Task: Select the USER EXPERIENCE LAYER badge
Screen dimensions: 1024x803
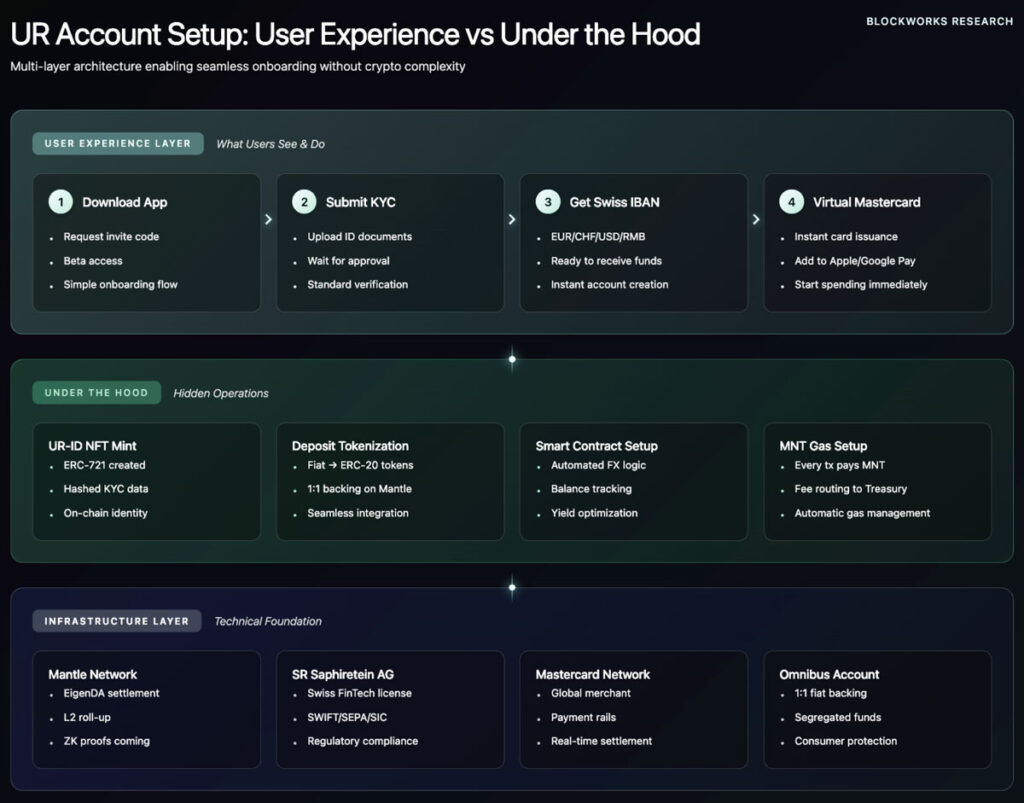Action: point(118,144)
